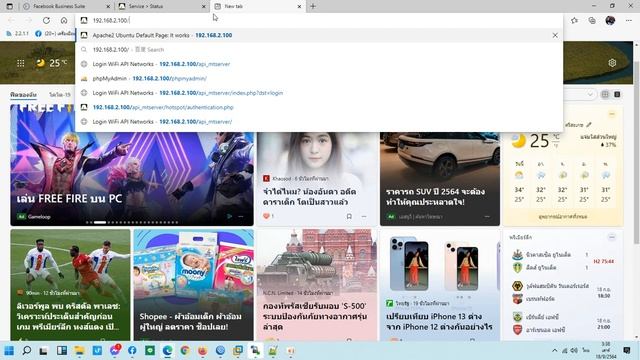Open the browser Settings and more menu
This screenshot has height=360, width=640.
[629, 20]
